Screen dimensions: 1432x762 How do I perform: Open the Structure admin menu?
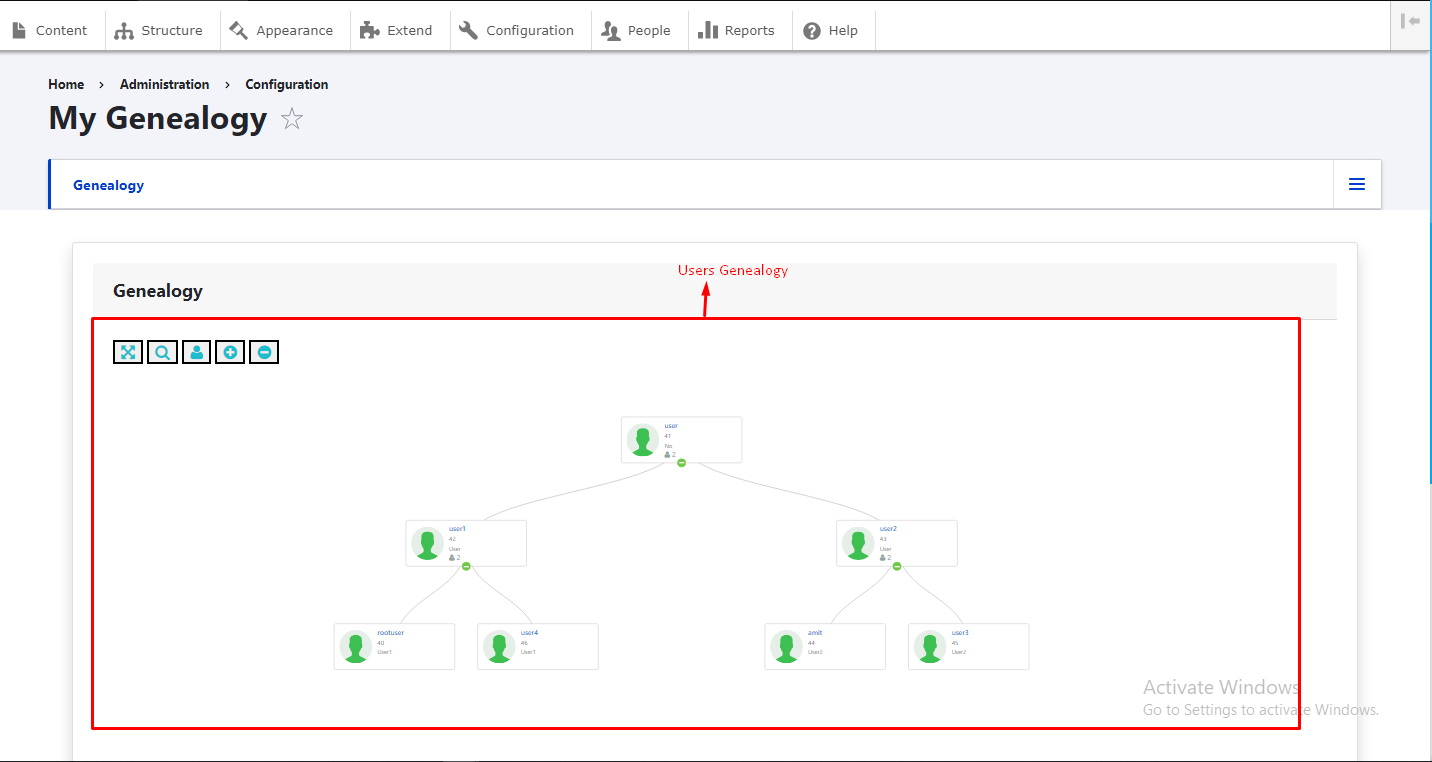pos(159,31)
